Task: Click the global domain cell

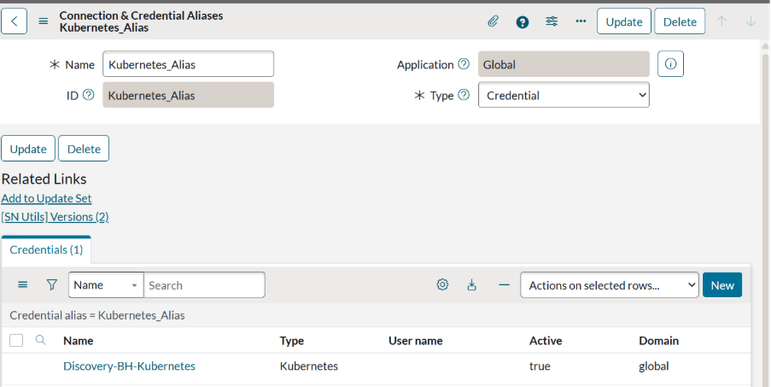Action: tap(653, 366)
